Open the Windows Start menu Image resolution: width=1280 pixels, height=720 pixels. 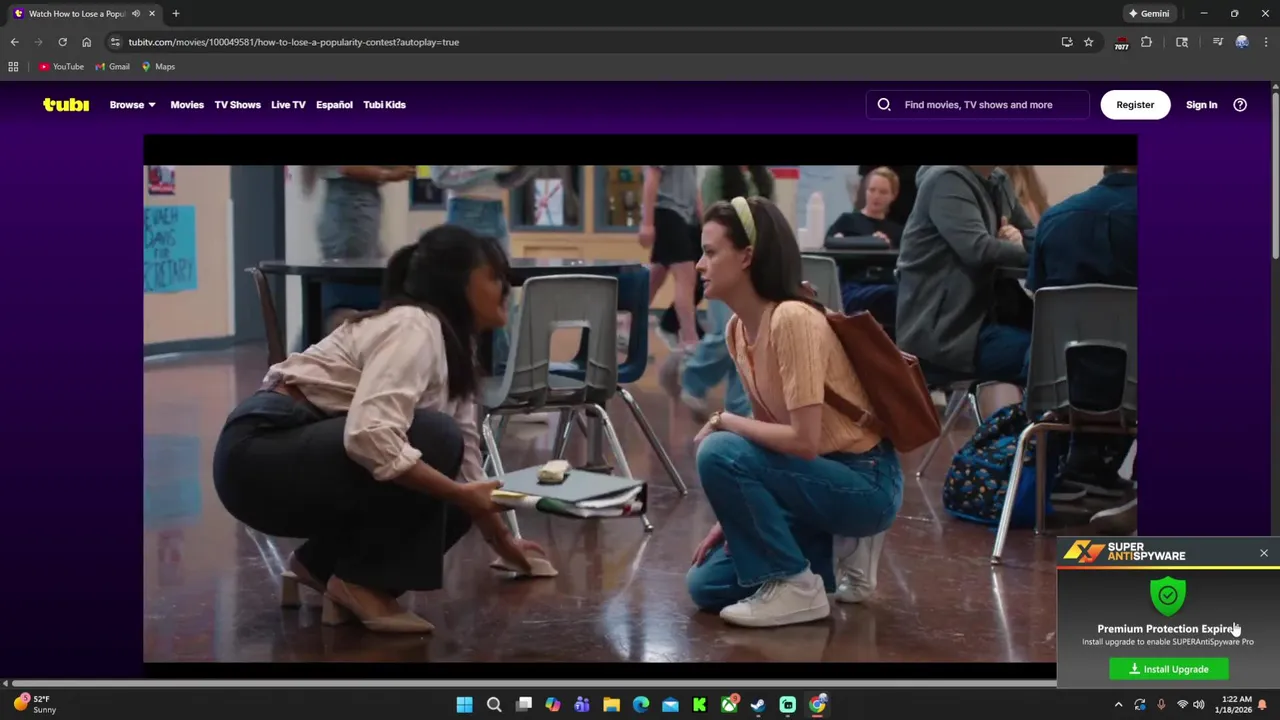pyautogui.click(x=465, y=705)
